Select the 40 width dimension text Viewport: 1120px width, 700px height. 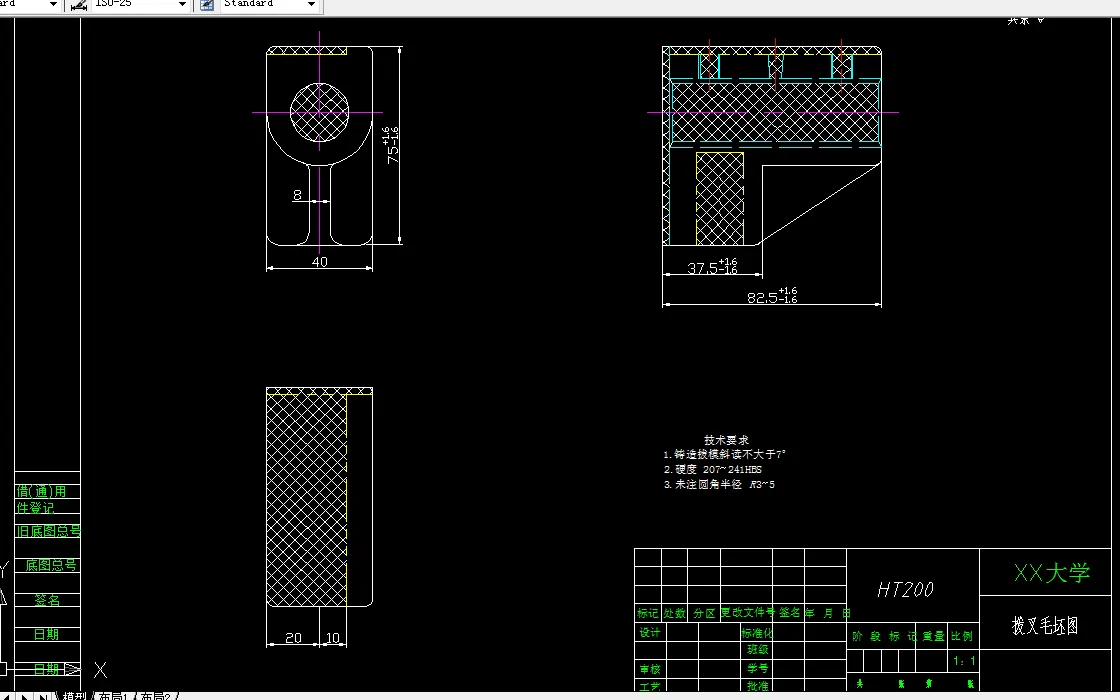click(319, 261)
